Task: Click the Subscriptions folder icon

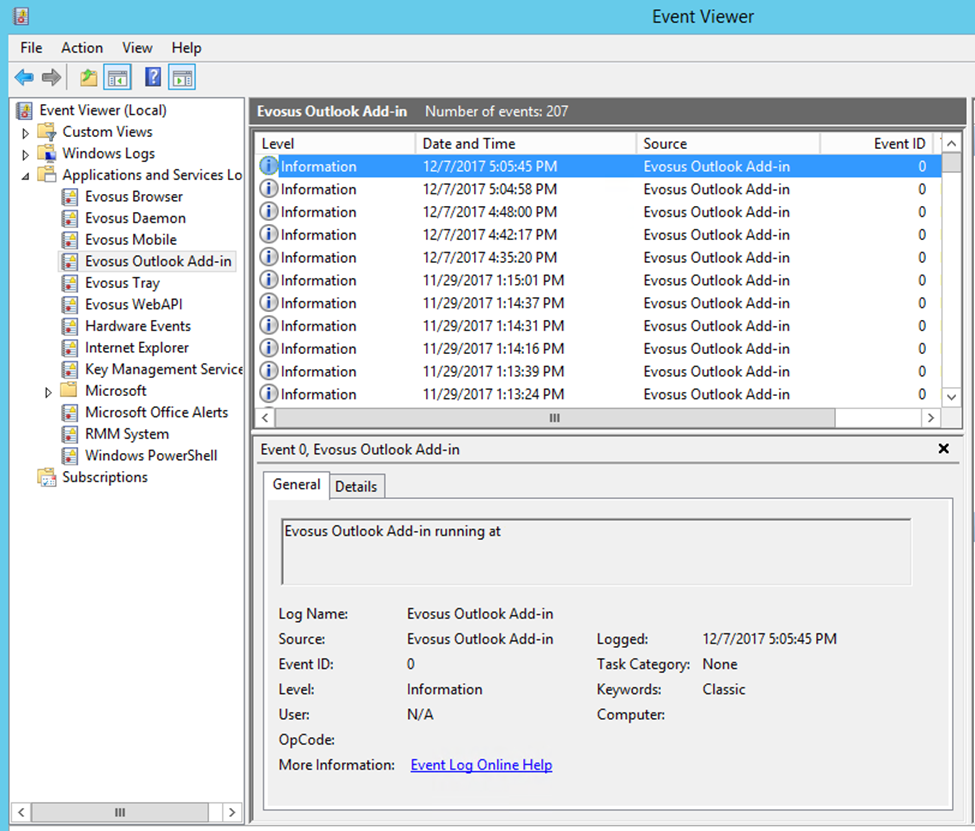Action: pyautogui.click(x=47, y=477)
